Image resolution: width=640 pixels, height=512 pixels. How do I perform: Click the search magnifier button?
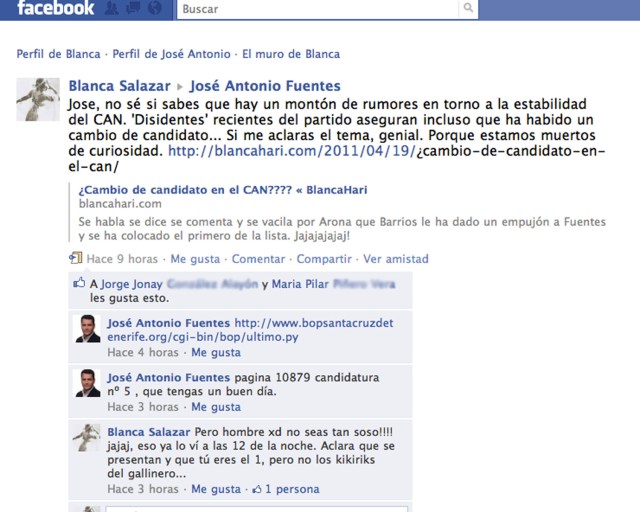tap(469, 8)
